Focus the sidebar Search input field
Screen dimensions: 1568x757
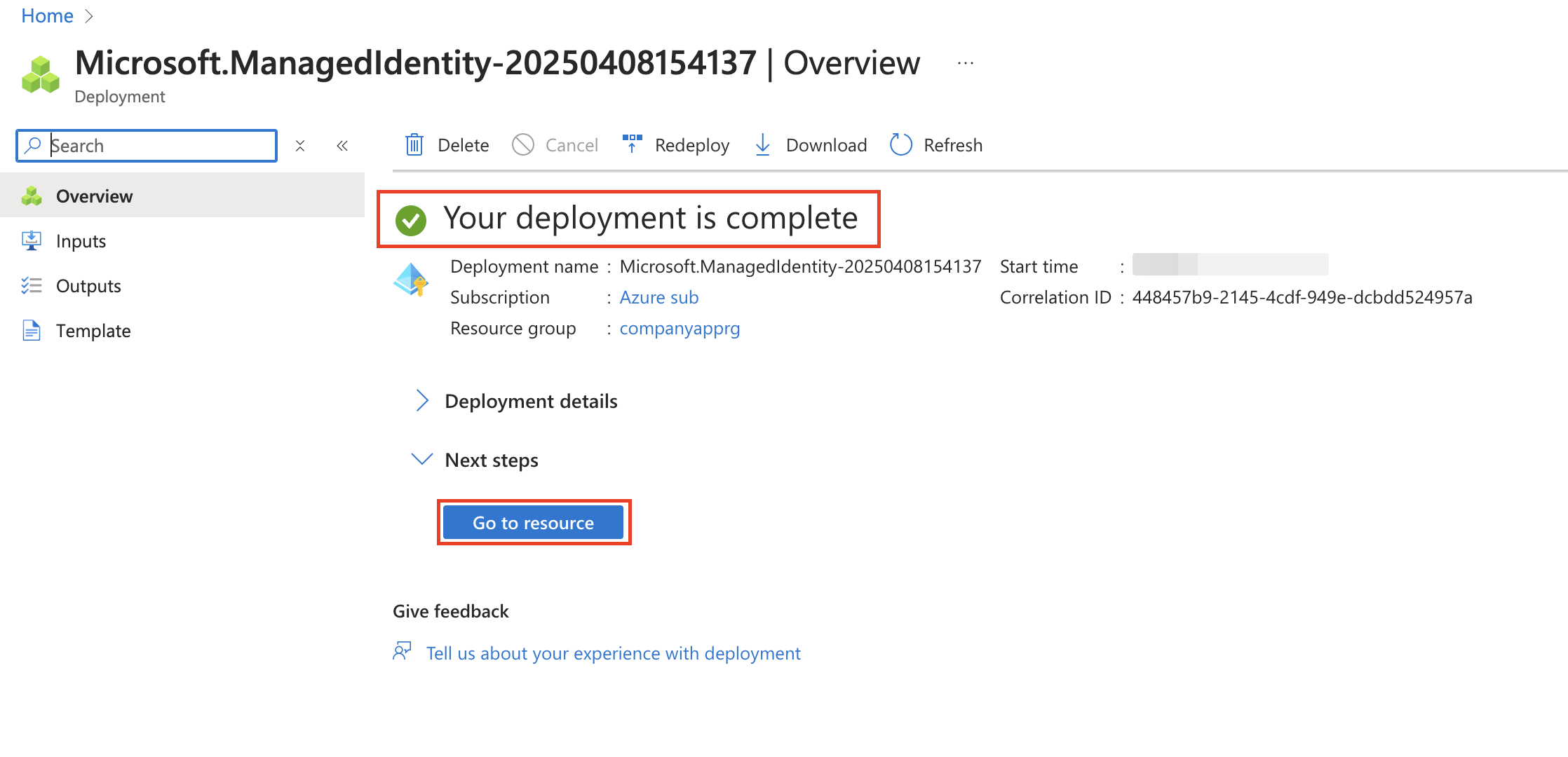[147, 146]
